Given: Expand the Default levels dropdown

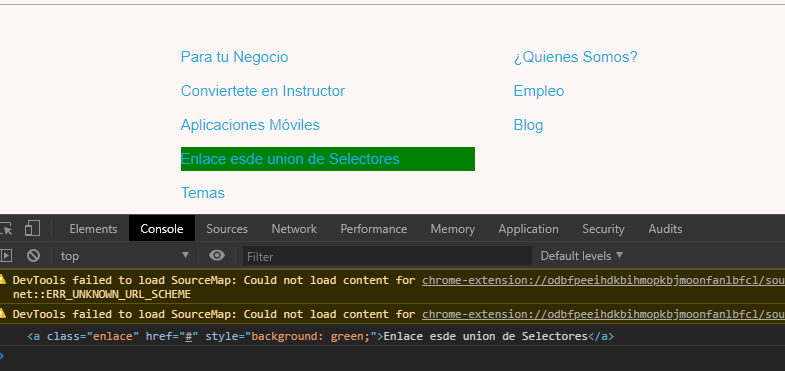Looking at the screenshot, I should (x=582, y=256).
